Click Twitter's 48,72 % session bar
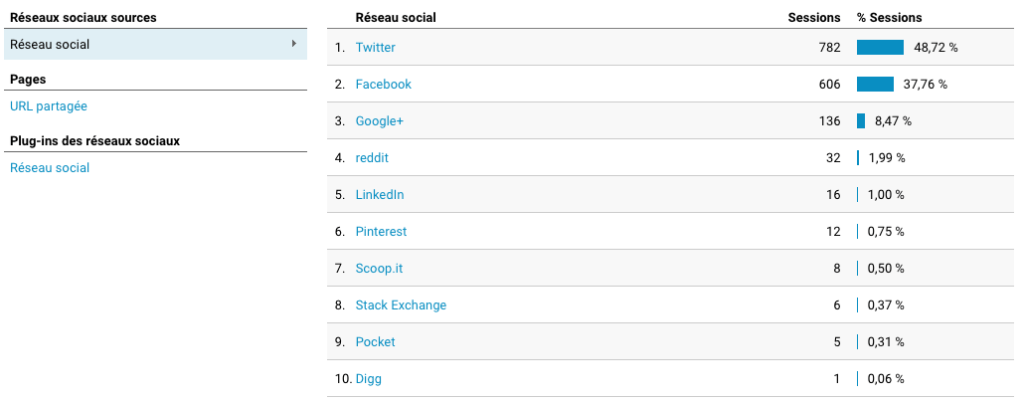The height and width of the screenshot is (402, 1024). pos(880,47)
